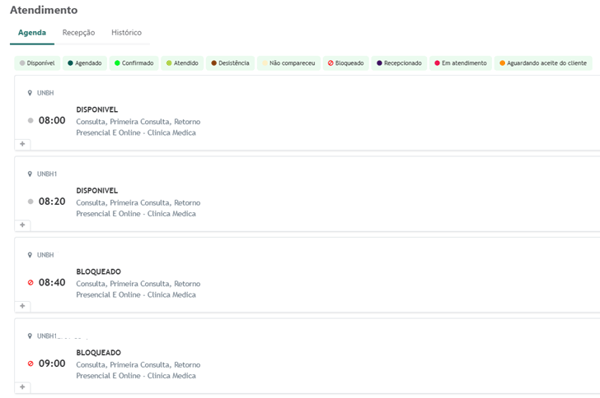Screen dimensions: 600x398
Task: Open the Histórico tab
Action: point(126,33)
